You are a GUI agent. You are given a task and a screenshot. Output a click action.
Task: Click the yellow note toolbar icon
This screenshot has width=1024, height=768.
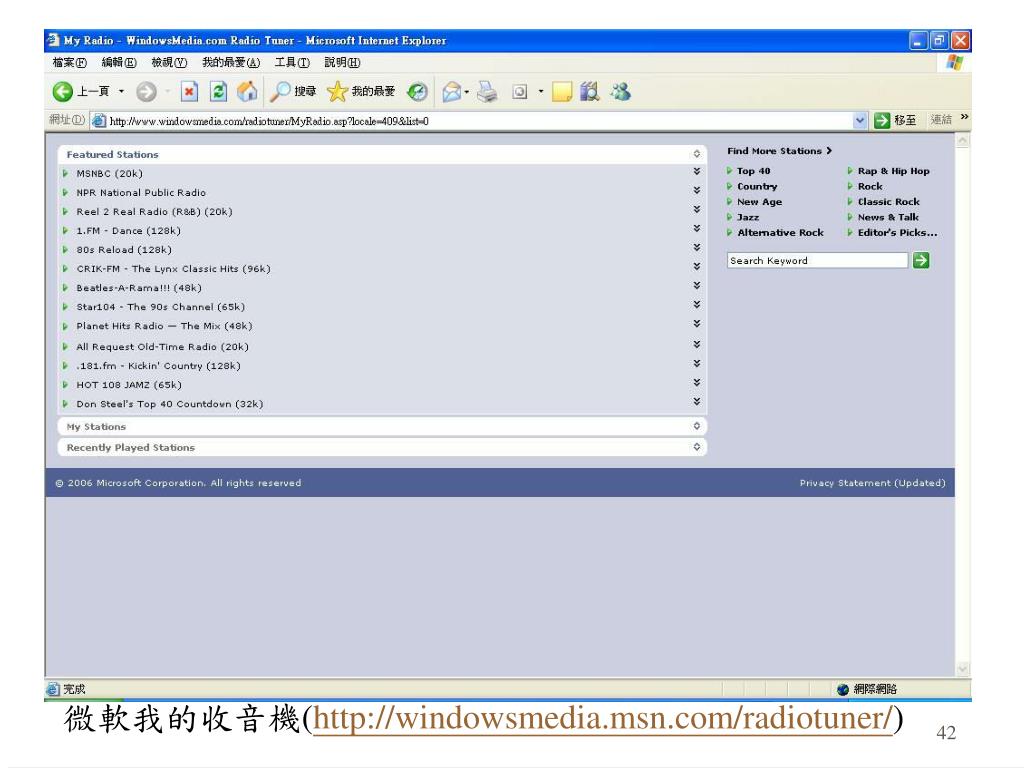tap(562, 92)
